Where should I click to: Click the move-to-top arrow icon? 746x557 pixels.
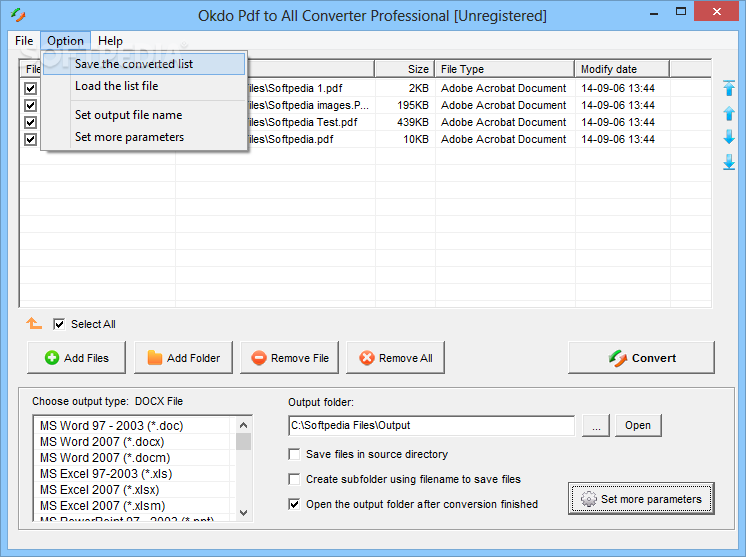point(728,88)
